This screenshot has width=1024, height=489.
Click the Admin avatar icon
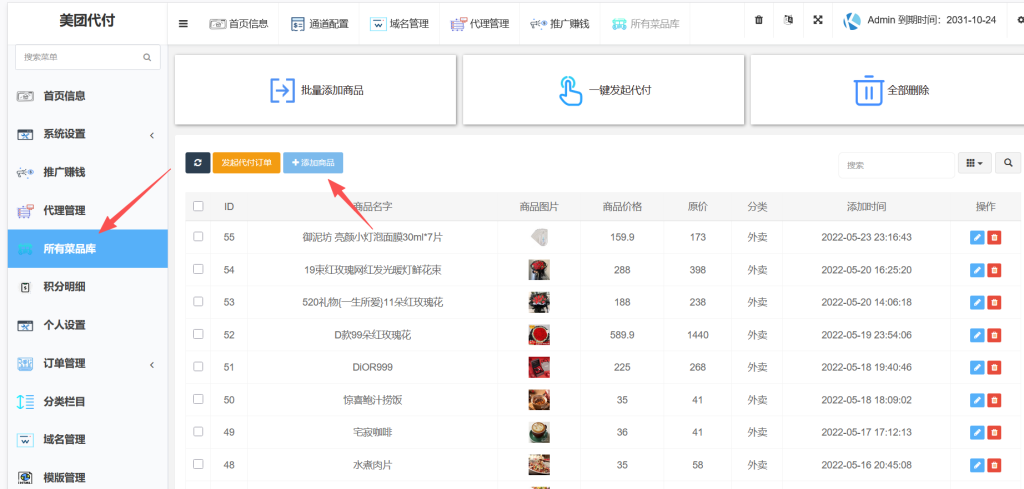pyautogui.click(x=852, y=21)
